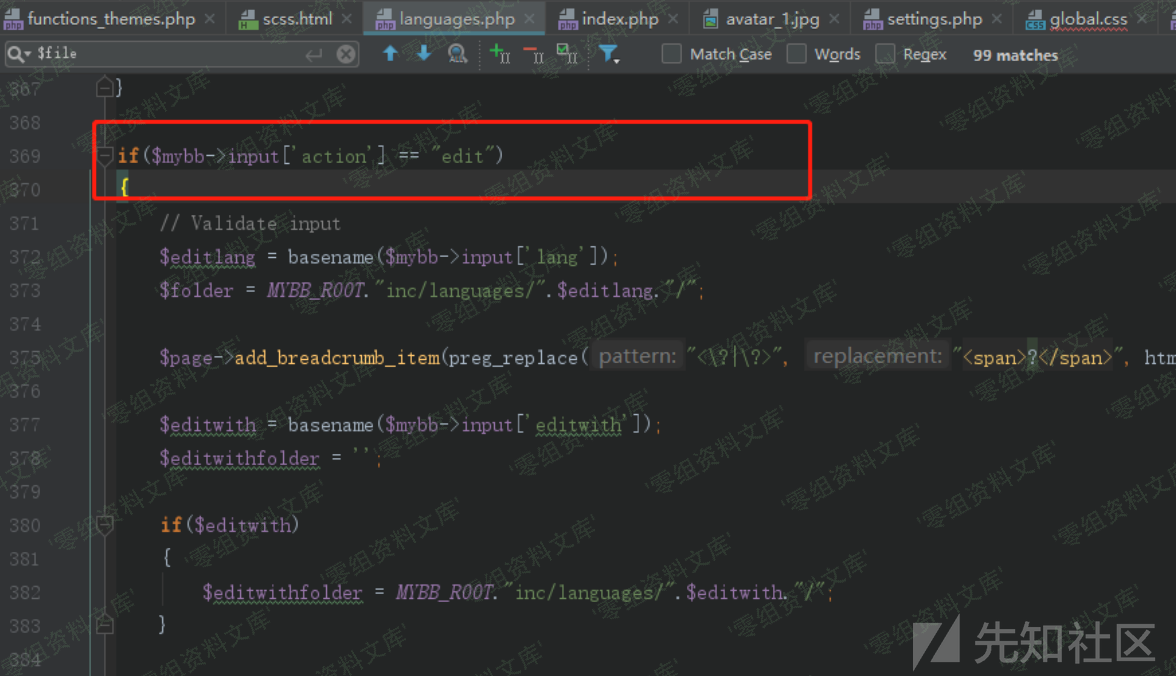Enable the Regex checkbox
Image resolution: width=1176 pixels, height=676 pixels.
click(885, 54)
